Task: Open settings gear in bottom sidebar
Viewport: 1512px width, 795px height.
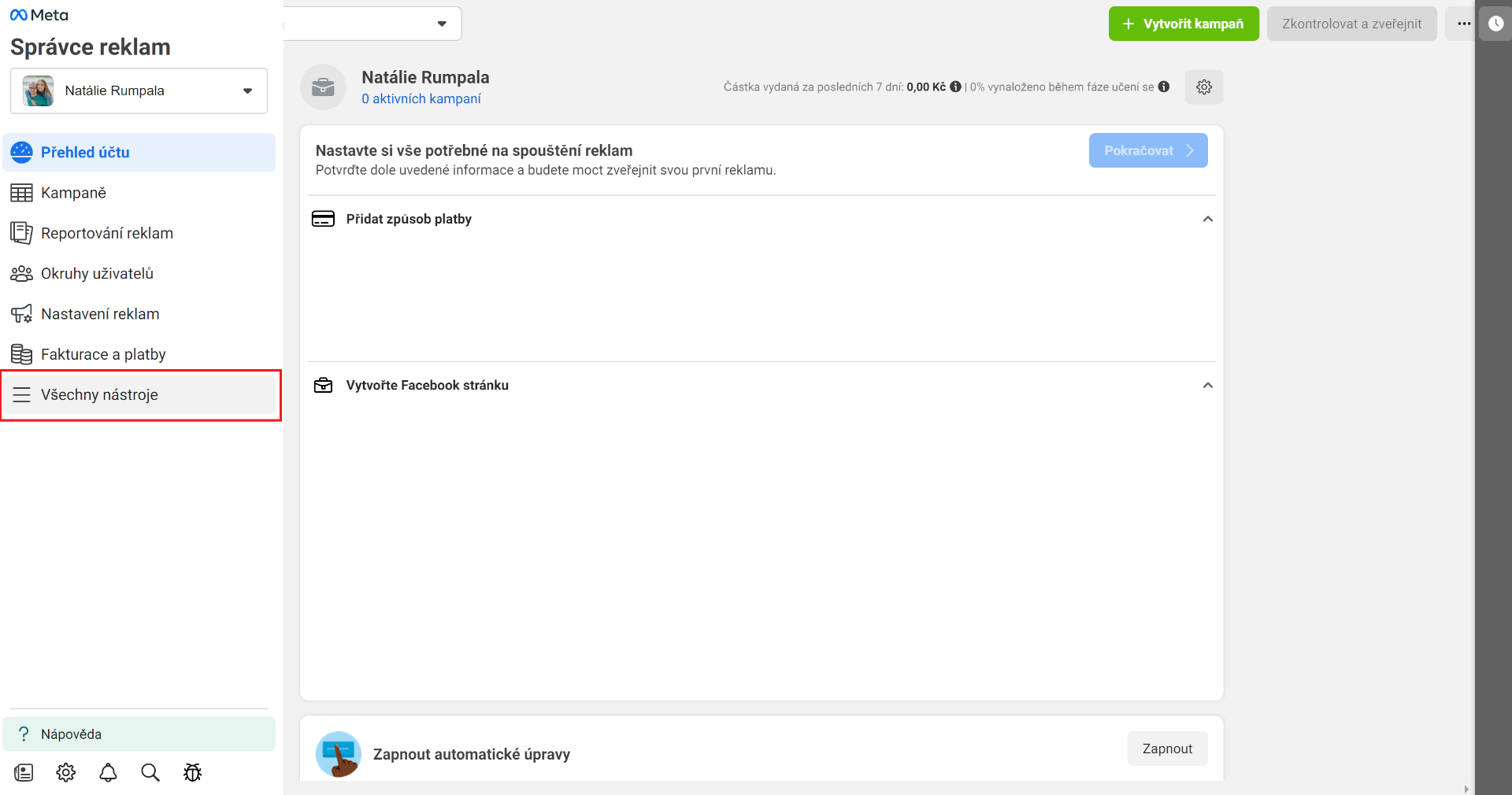Action: click(66, 772)
